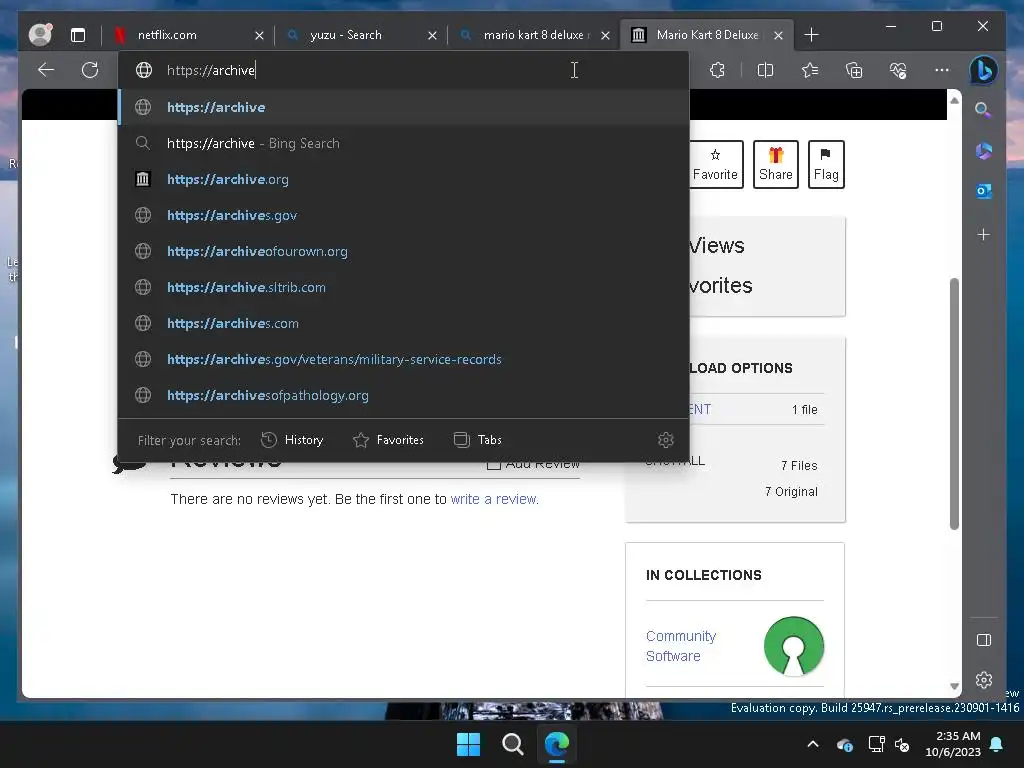Show hidden tray icons chevron
This screenshot has width=1024, height=768.
[813, 744]
